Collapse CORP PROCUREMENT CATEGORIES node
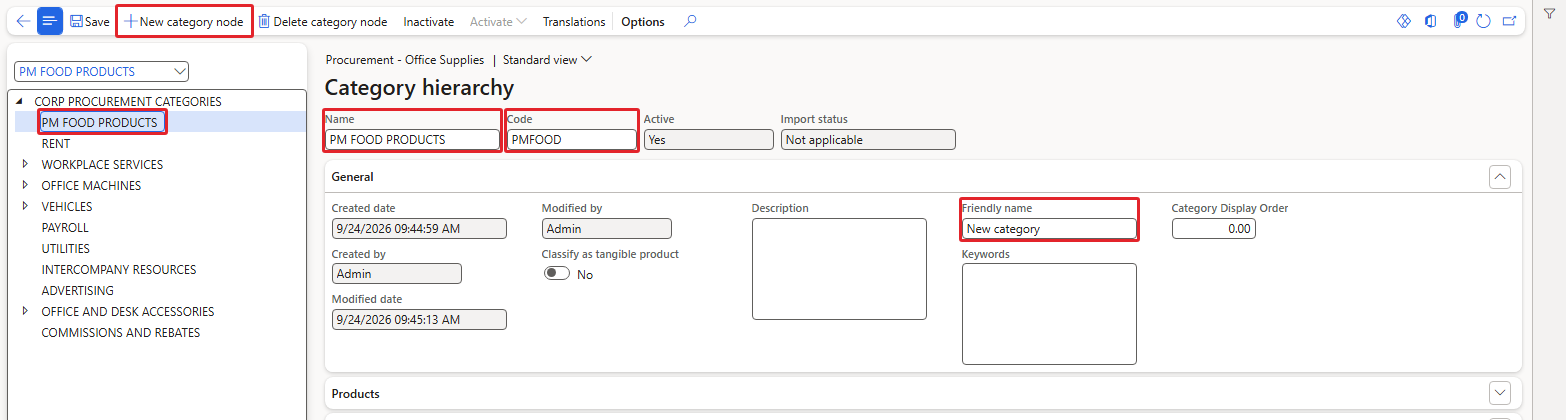The height and width of the screenshot is (420, 1566). click(21, 101)
